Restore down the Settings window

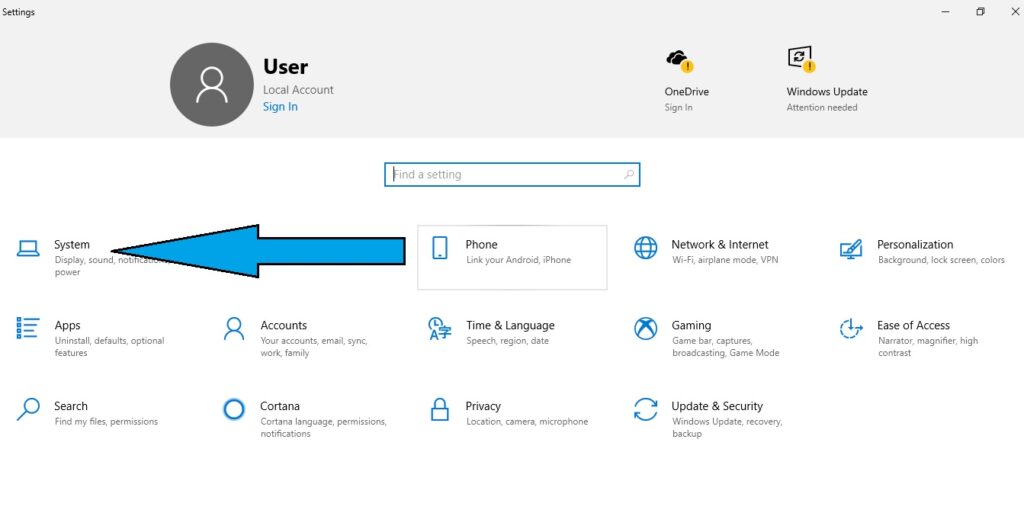tap(980, 12)
